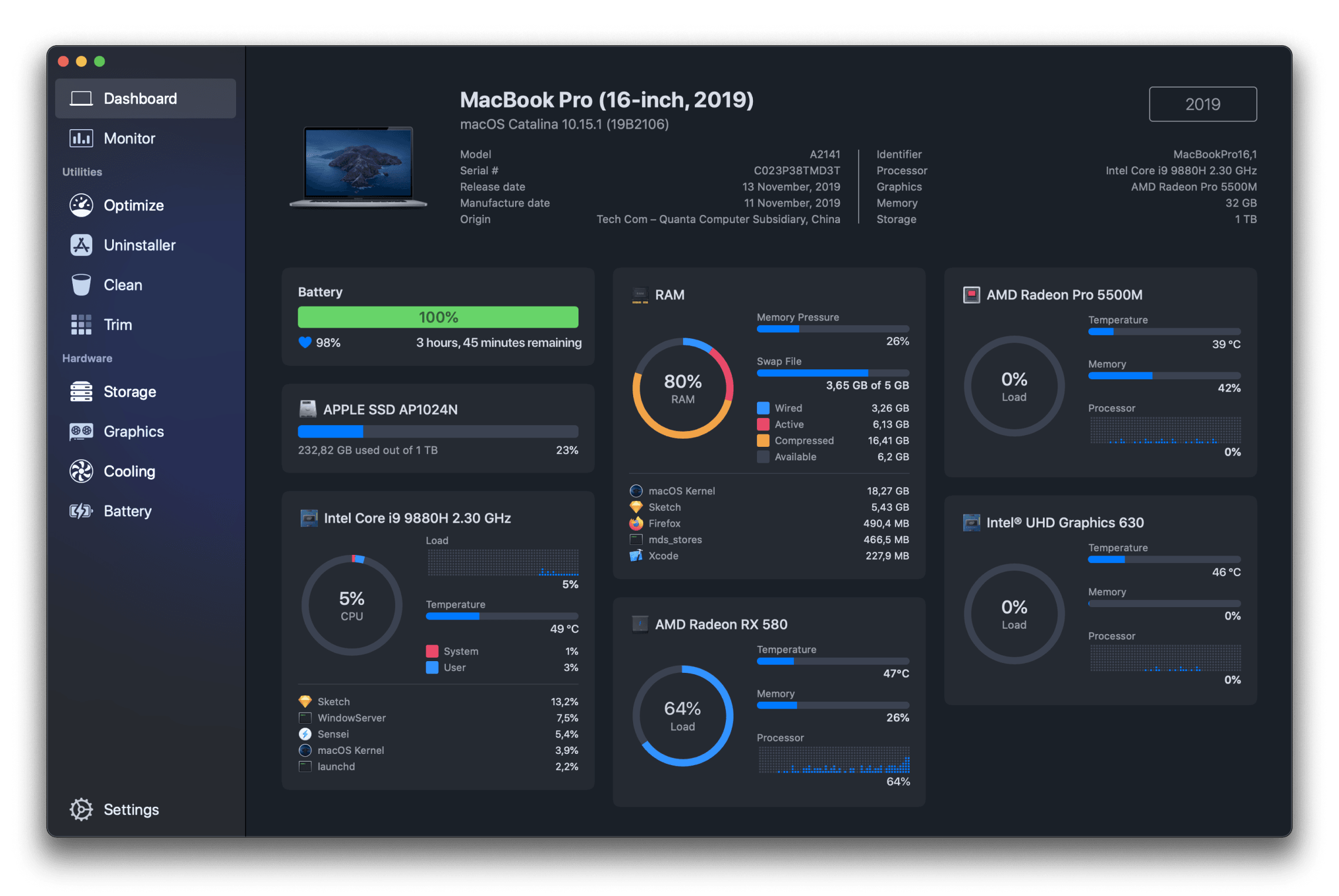Click the green 100% battery charge bar

click(x=438, y=317)
